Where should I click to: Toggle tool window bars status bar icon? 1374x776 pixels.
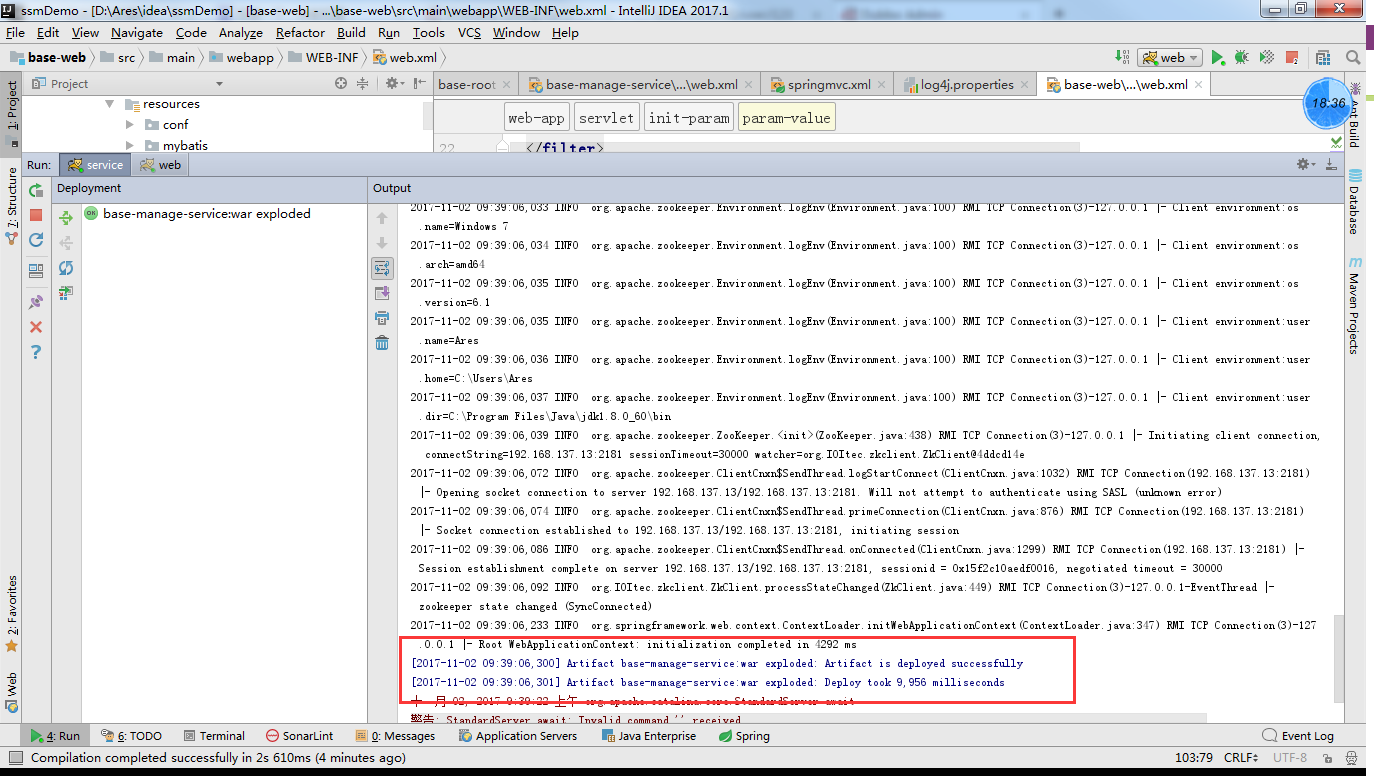14,758
